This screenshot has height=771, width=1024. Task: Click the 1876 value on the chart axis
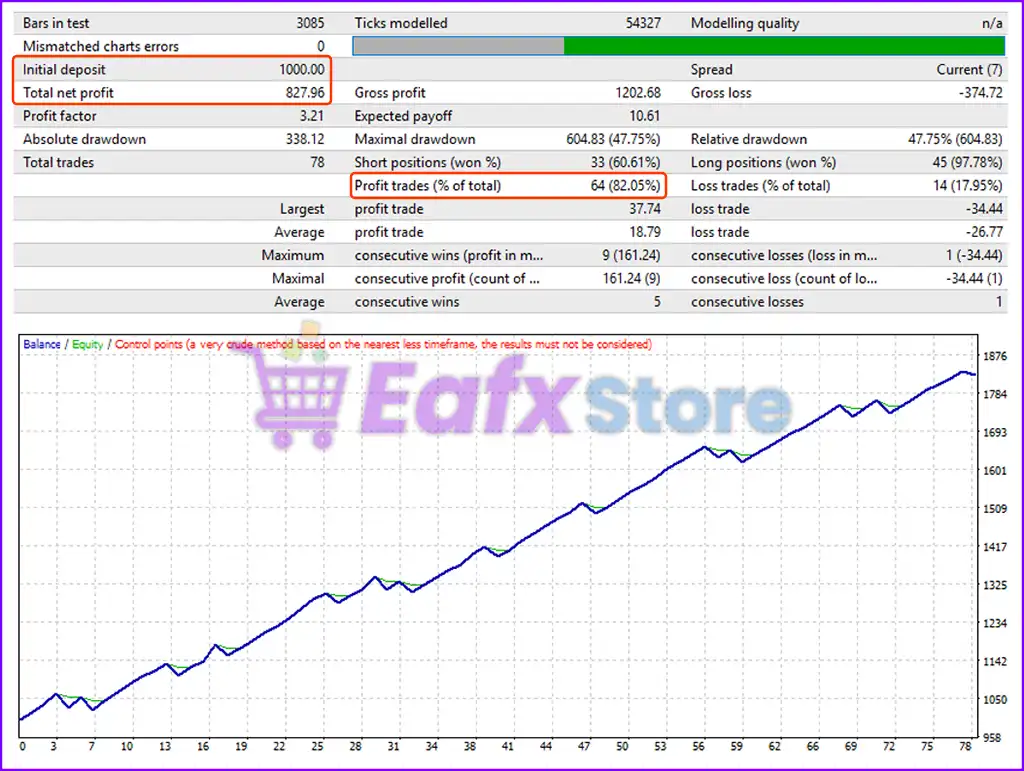[x=995, y=356]
